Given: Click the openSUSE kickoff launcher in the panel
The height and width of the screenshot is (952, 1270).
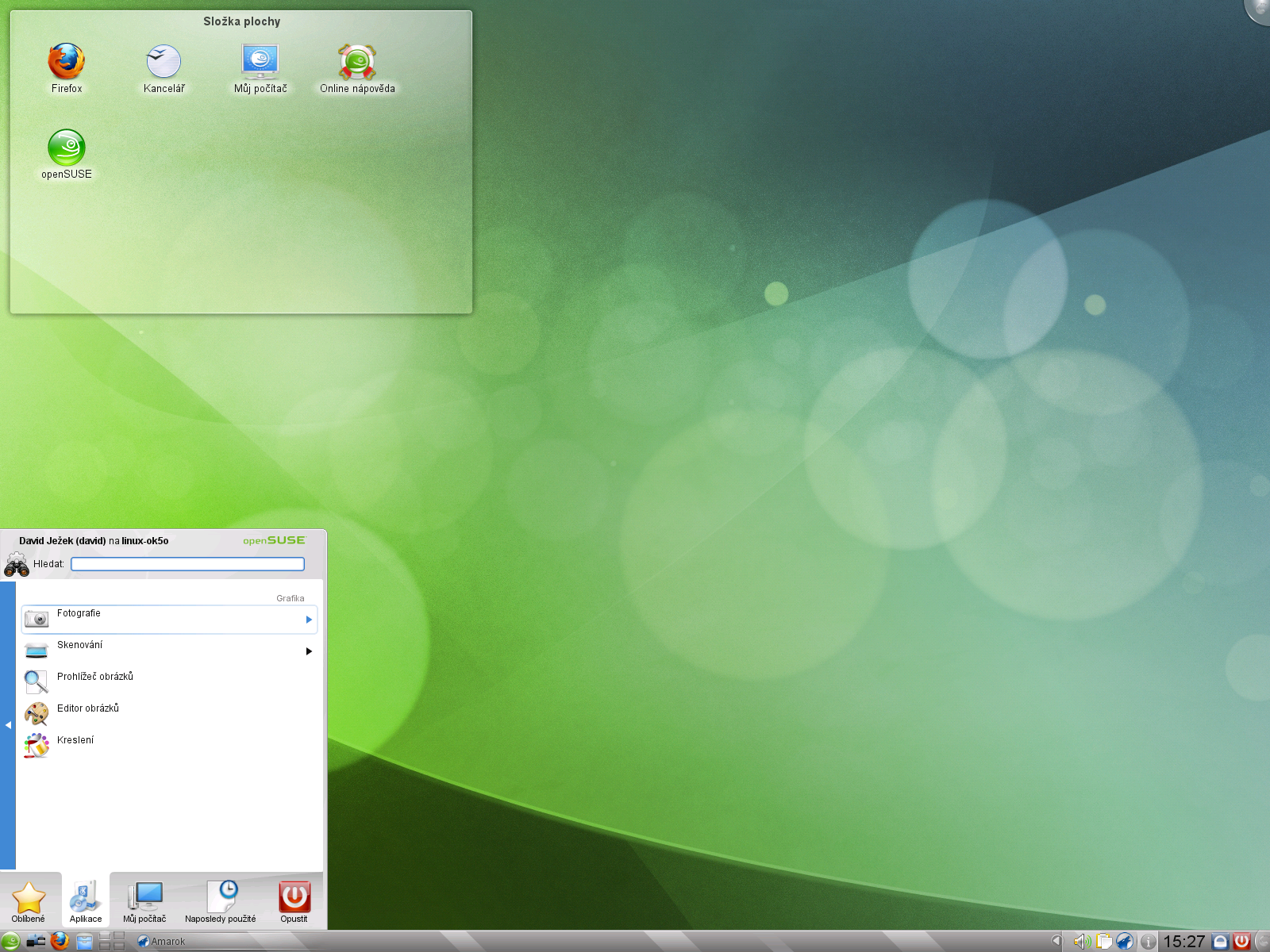Looking at the screenshot, I should click(10, 942).
